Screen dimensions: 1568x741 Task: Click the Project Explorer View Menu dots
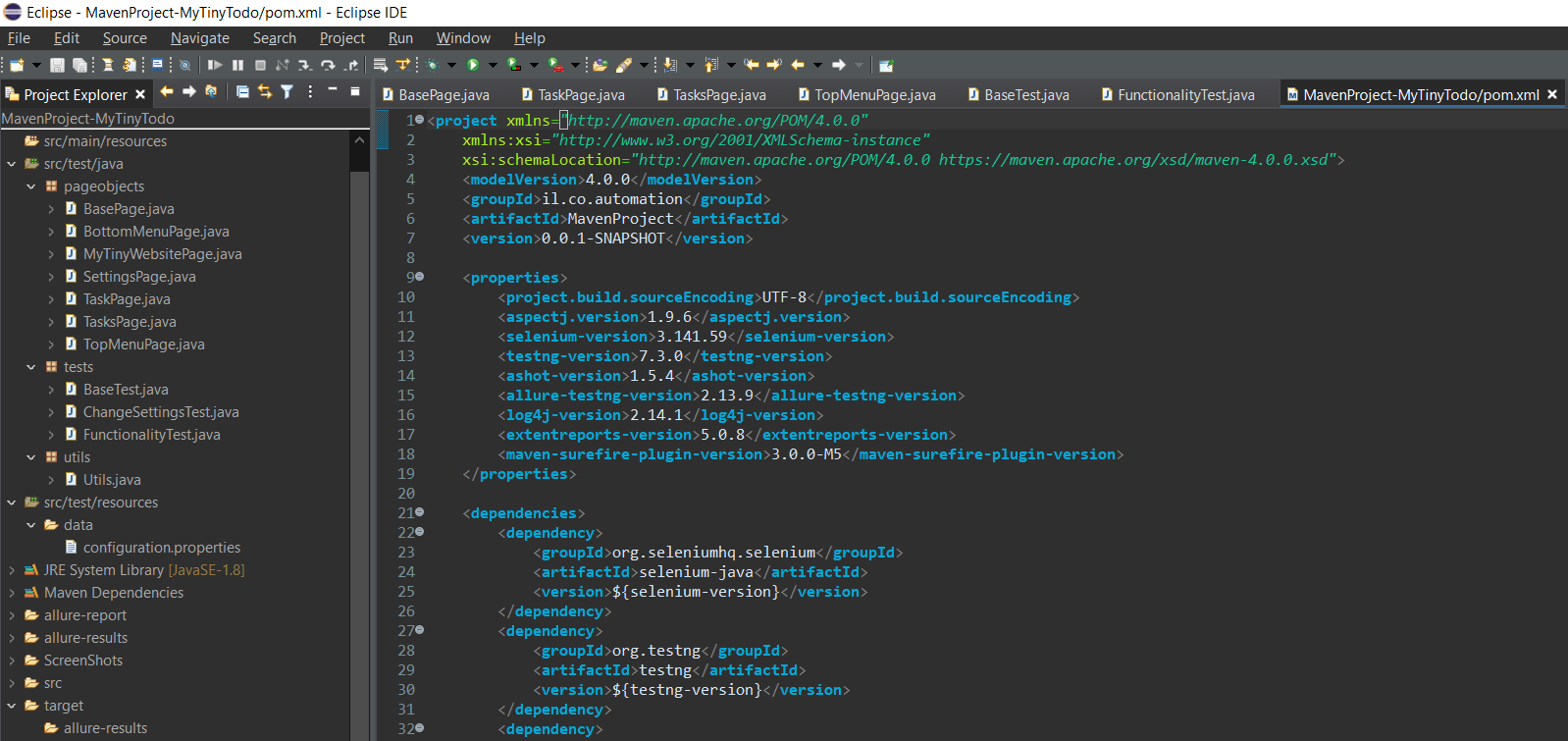click(x=310, y=91)
